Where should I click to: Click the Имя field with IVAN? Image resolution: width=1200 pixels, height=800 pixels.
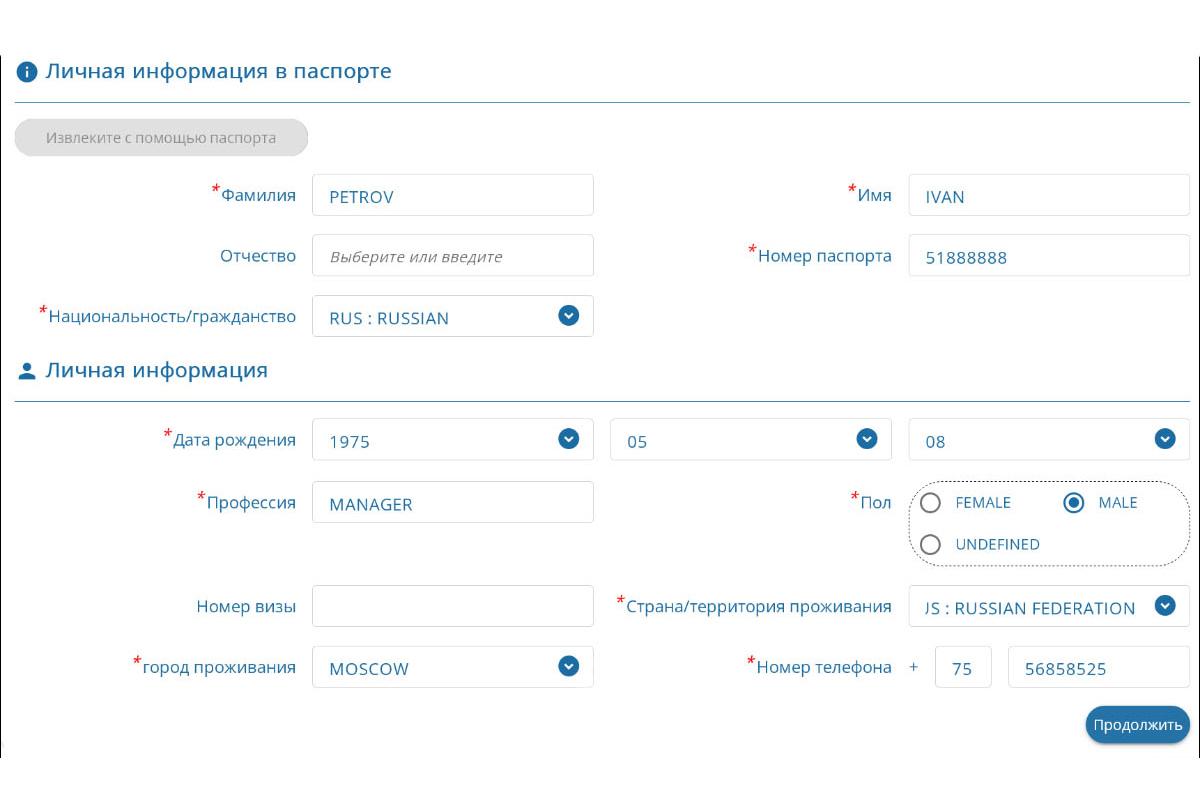pyautogui.click(x=1049, y=195)
